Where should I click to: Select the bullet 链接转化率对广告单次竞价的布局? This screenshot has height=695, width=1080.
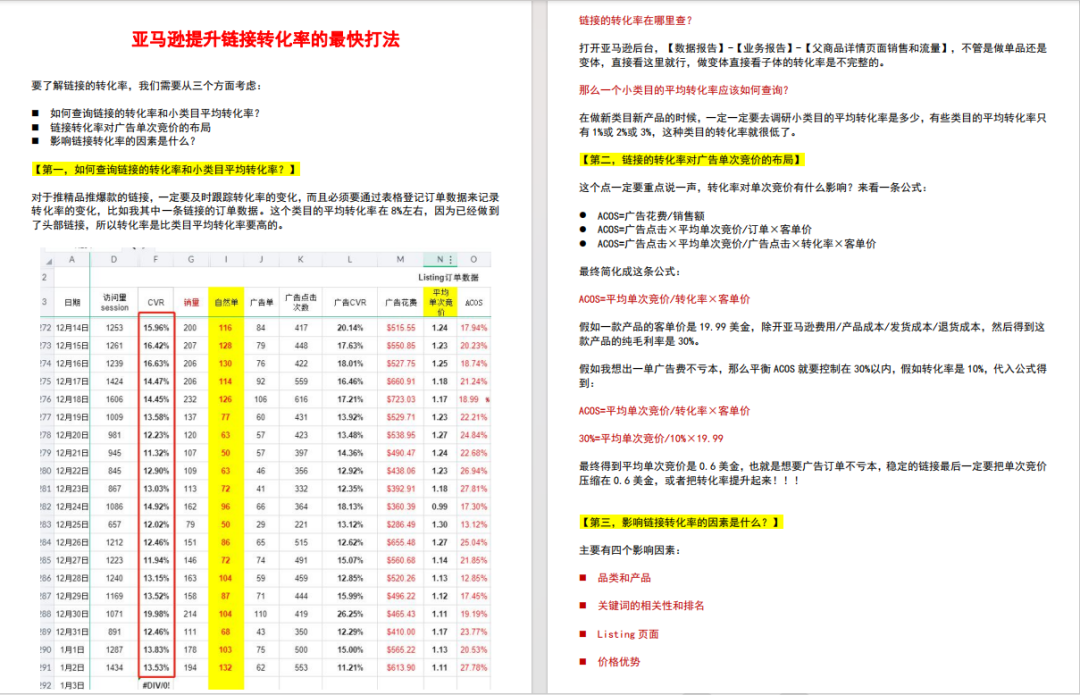point(130,127)
